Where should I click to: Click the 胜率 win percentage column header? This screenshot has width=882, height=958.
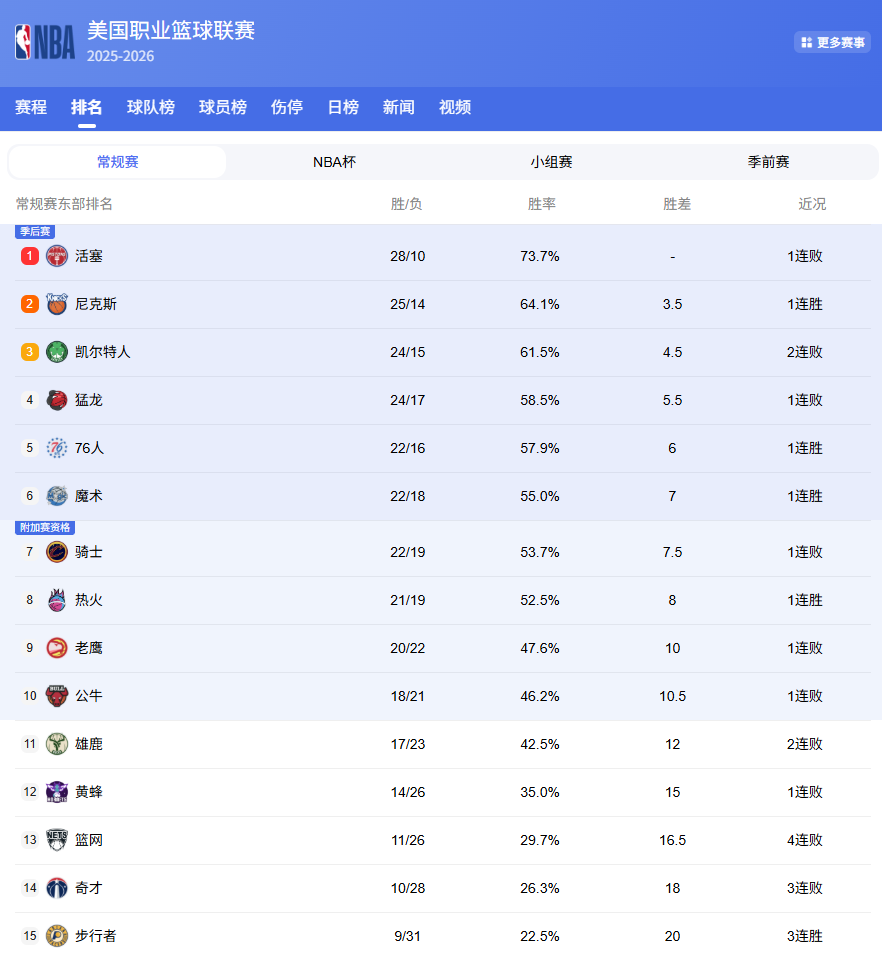click(541, 204)
